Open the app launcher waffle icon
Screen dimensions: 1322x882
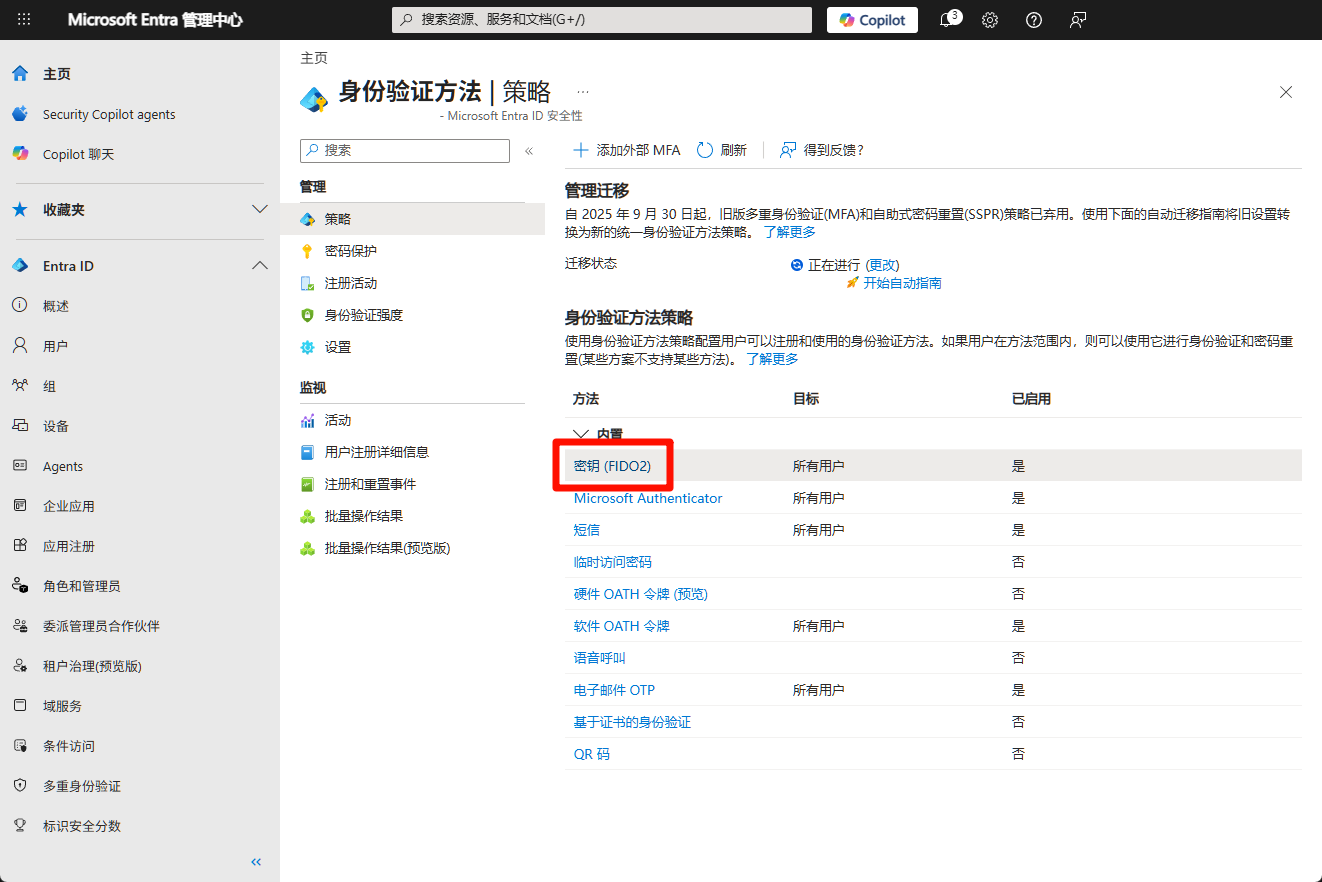pos(24,20)
